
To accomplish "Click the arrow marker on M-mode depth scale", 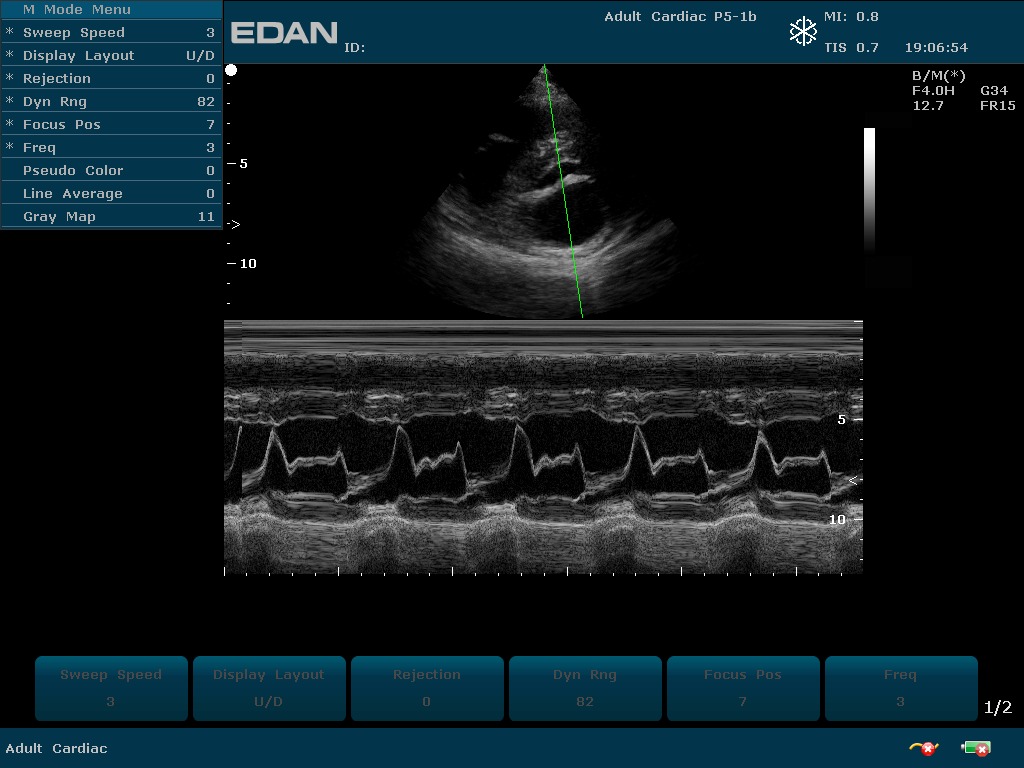I will pyautogui.click(x=853, y=481).
